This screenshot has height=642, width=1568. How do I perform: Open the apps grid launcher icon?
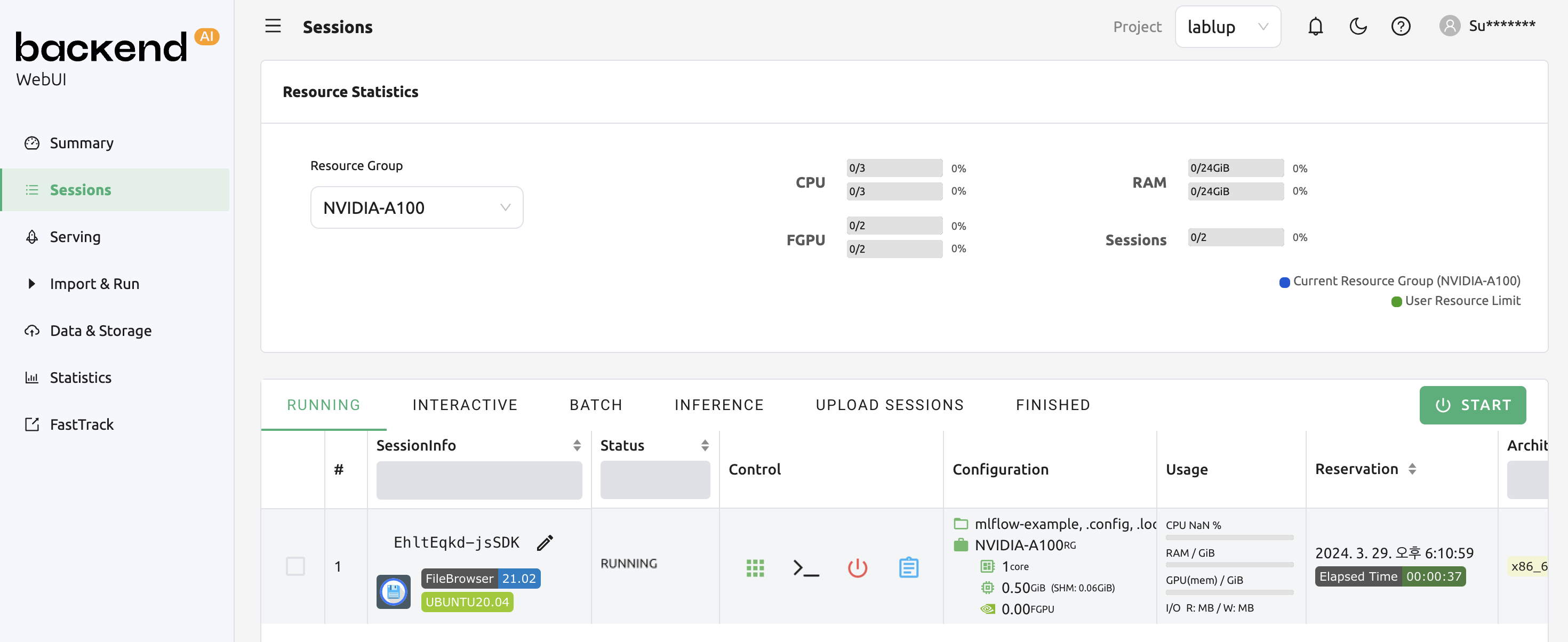[x=755, y=568]
